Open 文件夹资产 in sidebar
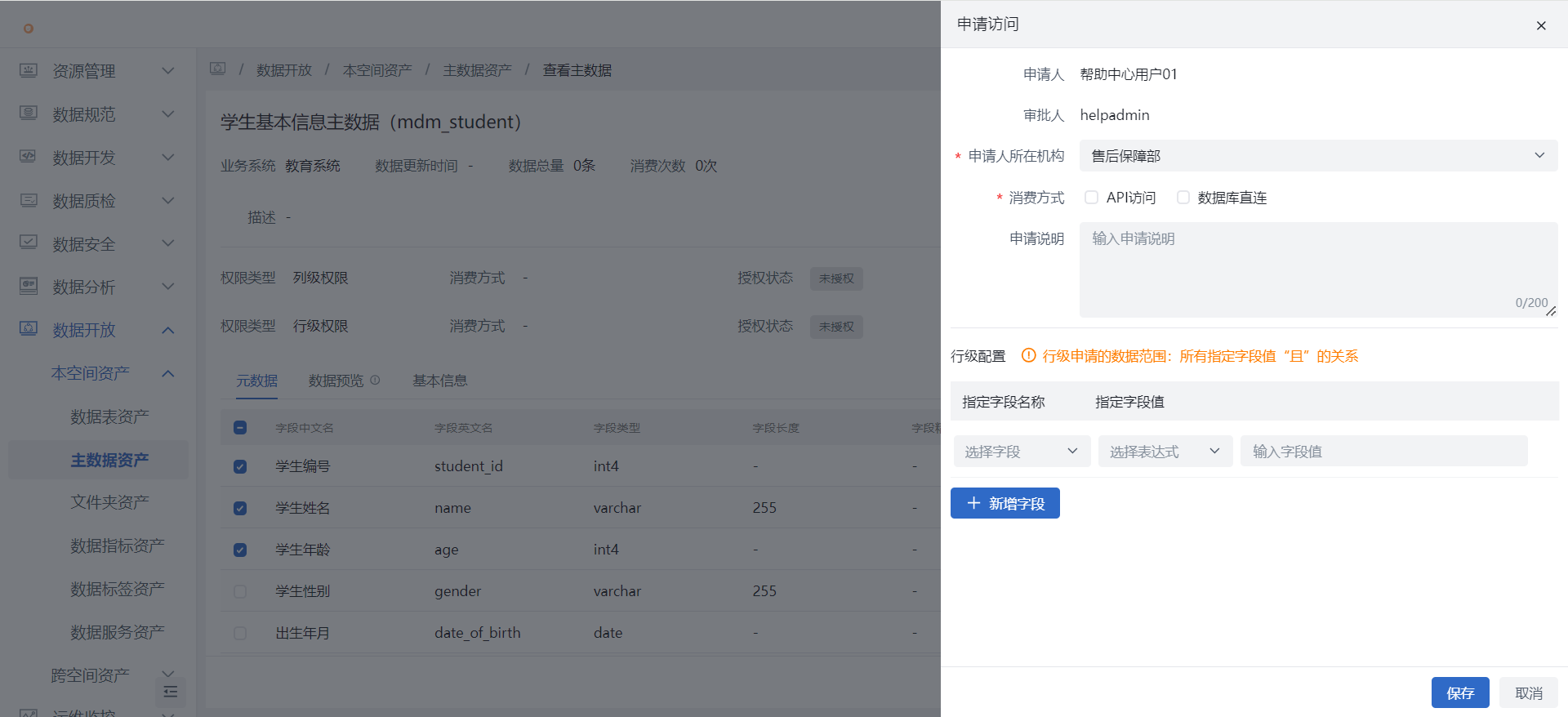1568x717 pixels. point(109,502)
